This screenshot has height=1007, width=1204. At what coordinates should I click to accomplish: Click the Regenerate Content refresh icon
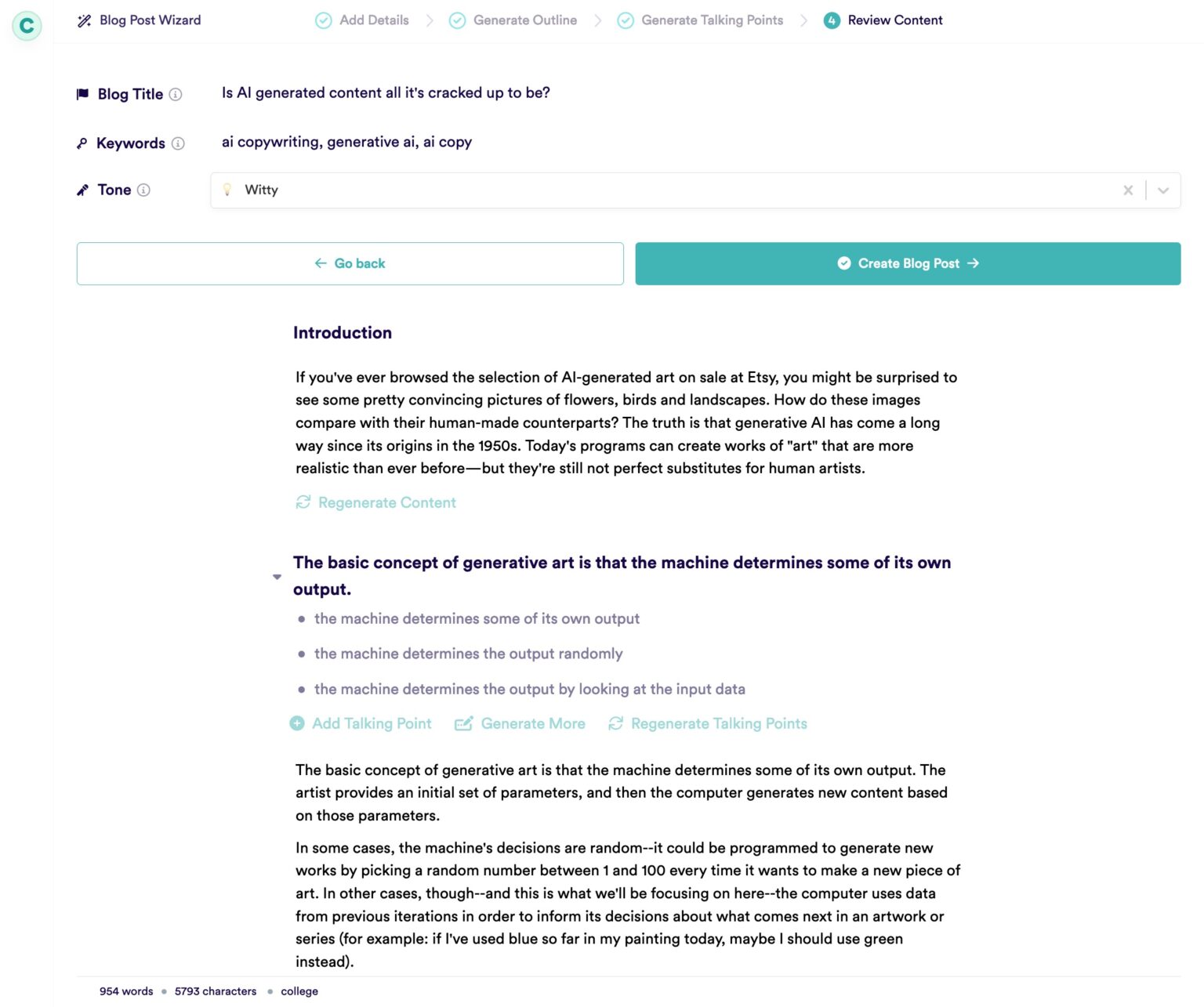[x=303, y=502]
